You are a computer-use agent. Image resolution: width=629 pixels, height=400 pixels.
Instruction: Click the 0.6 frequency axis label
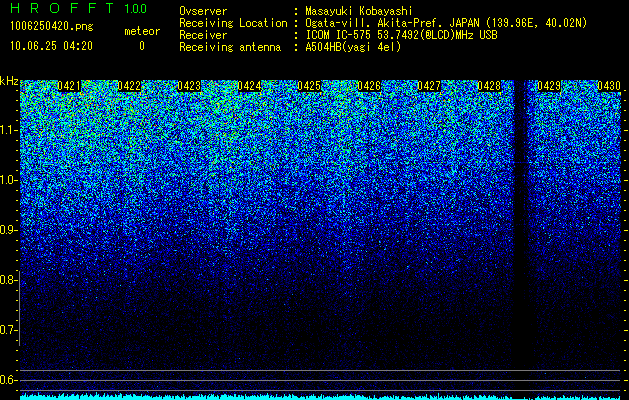pos(8,380)
